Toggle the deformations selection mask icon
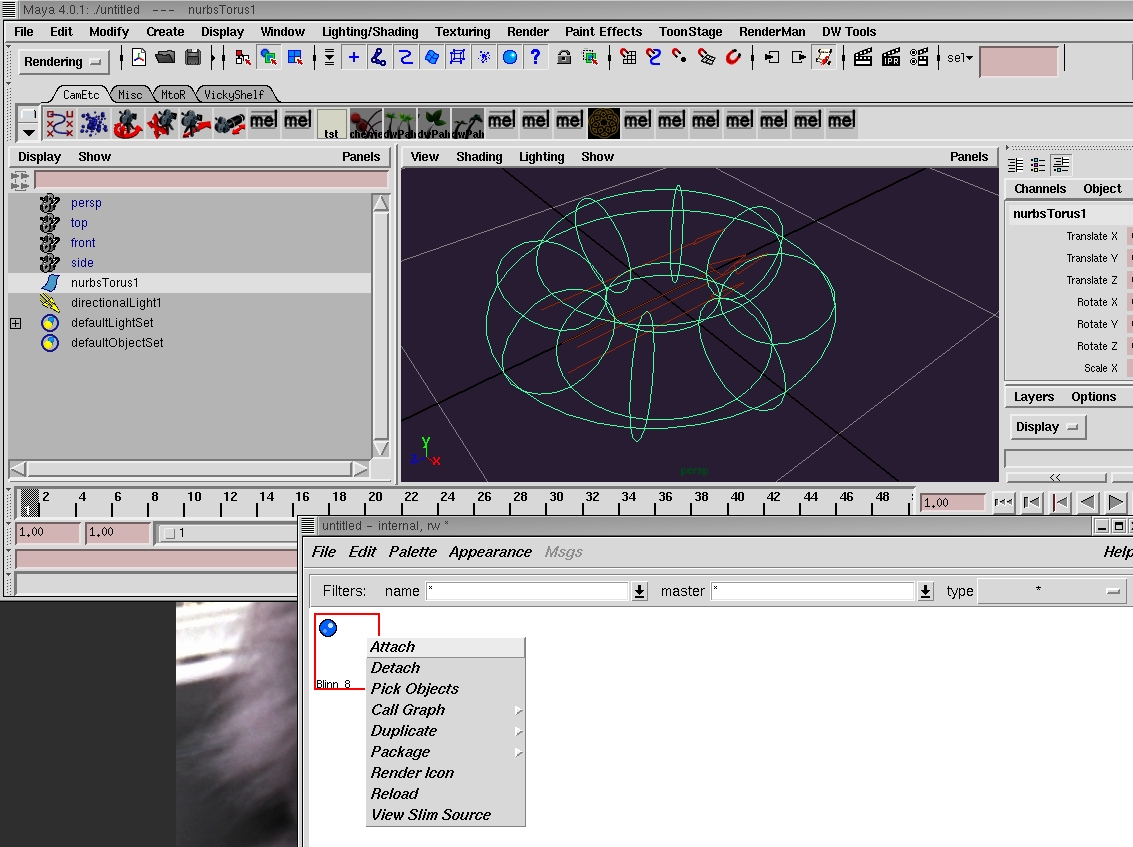The image size is (1133, 847). click(457, 57)
